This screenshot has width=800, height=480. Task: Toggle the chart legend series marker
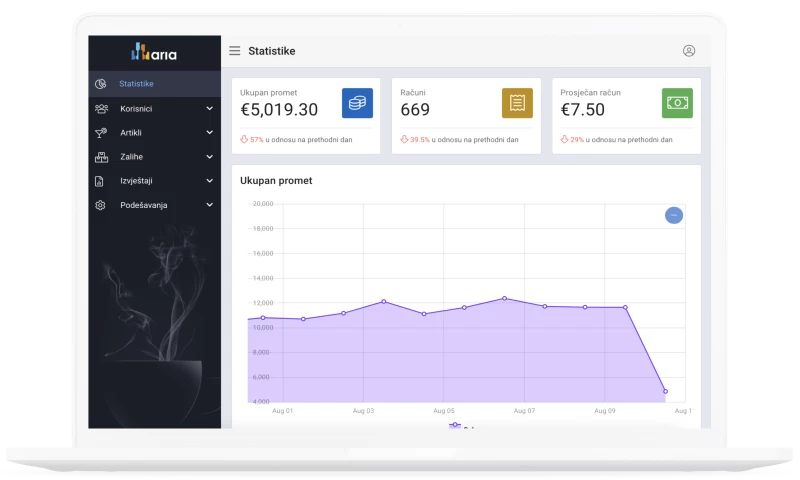(x=455, y=425)
